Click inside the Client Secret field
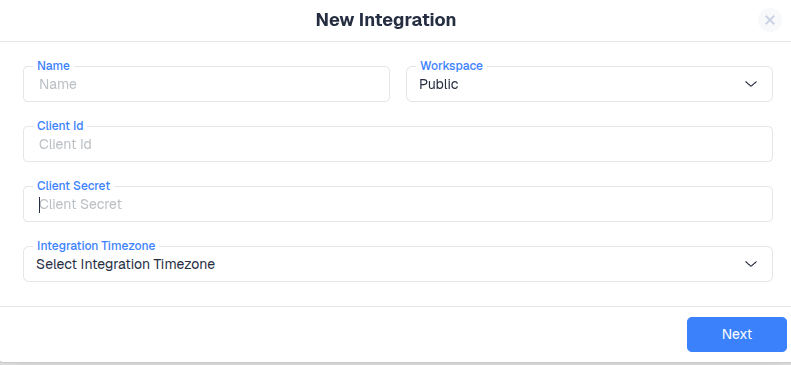Screen dimensions: 791x365 pos(398,204)
